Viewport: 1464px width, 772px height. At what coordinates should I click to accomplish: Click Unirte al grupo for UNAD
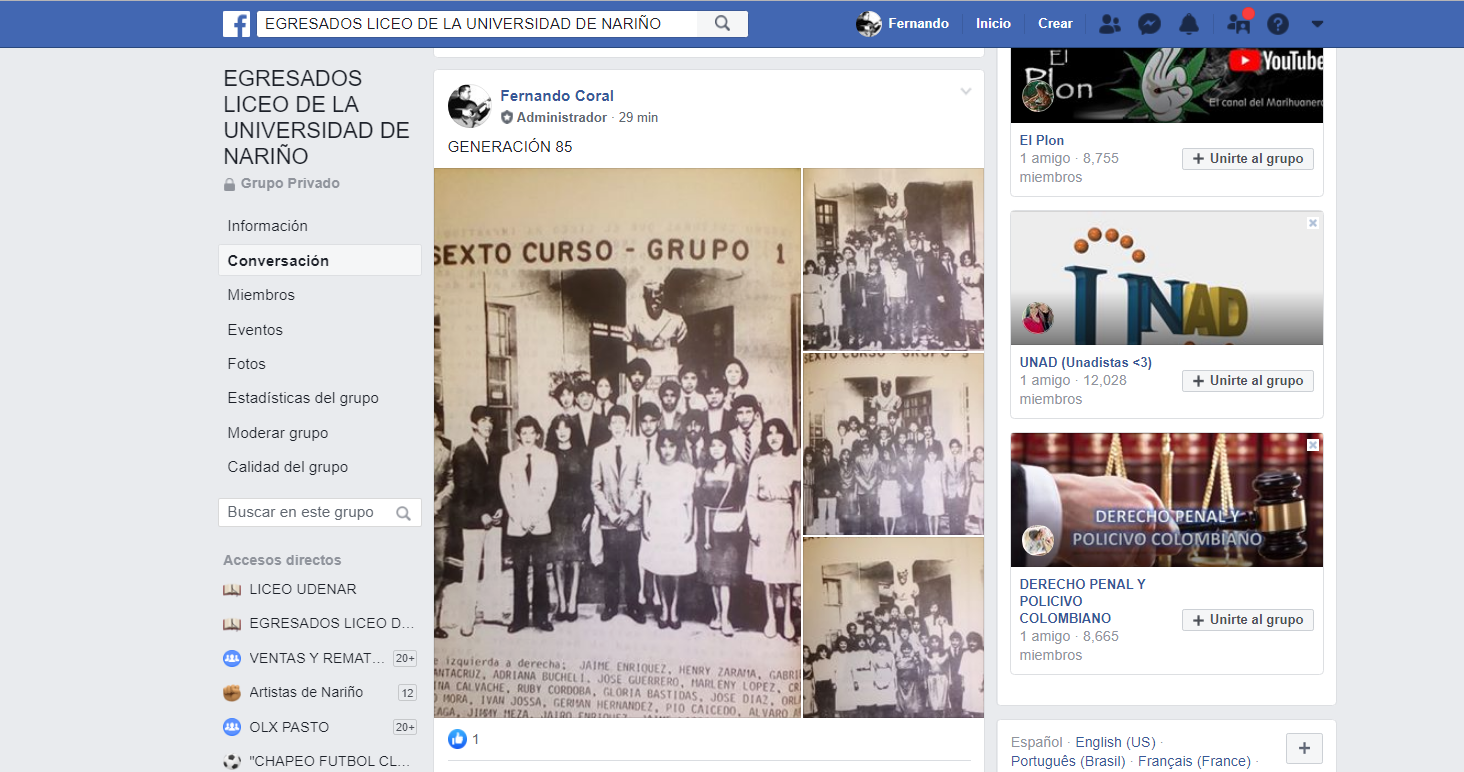pyautogui.click(x=1247, y=381)
